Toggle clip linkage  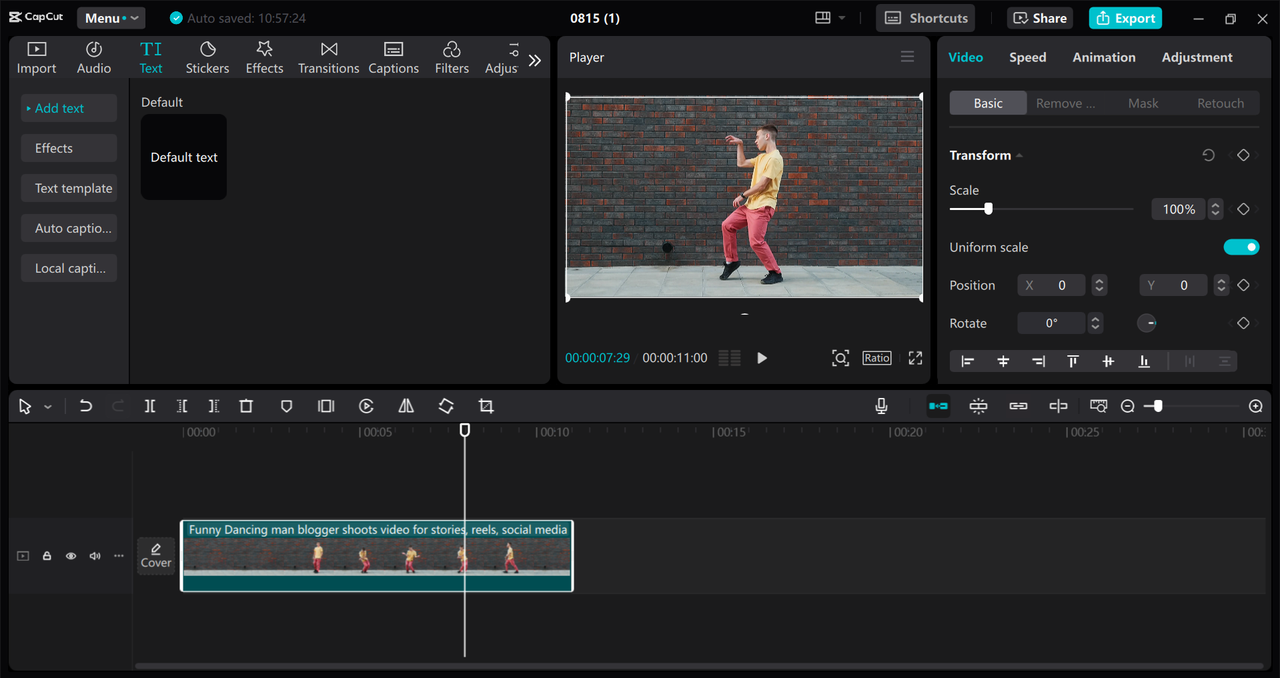click(1018, 406)
